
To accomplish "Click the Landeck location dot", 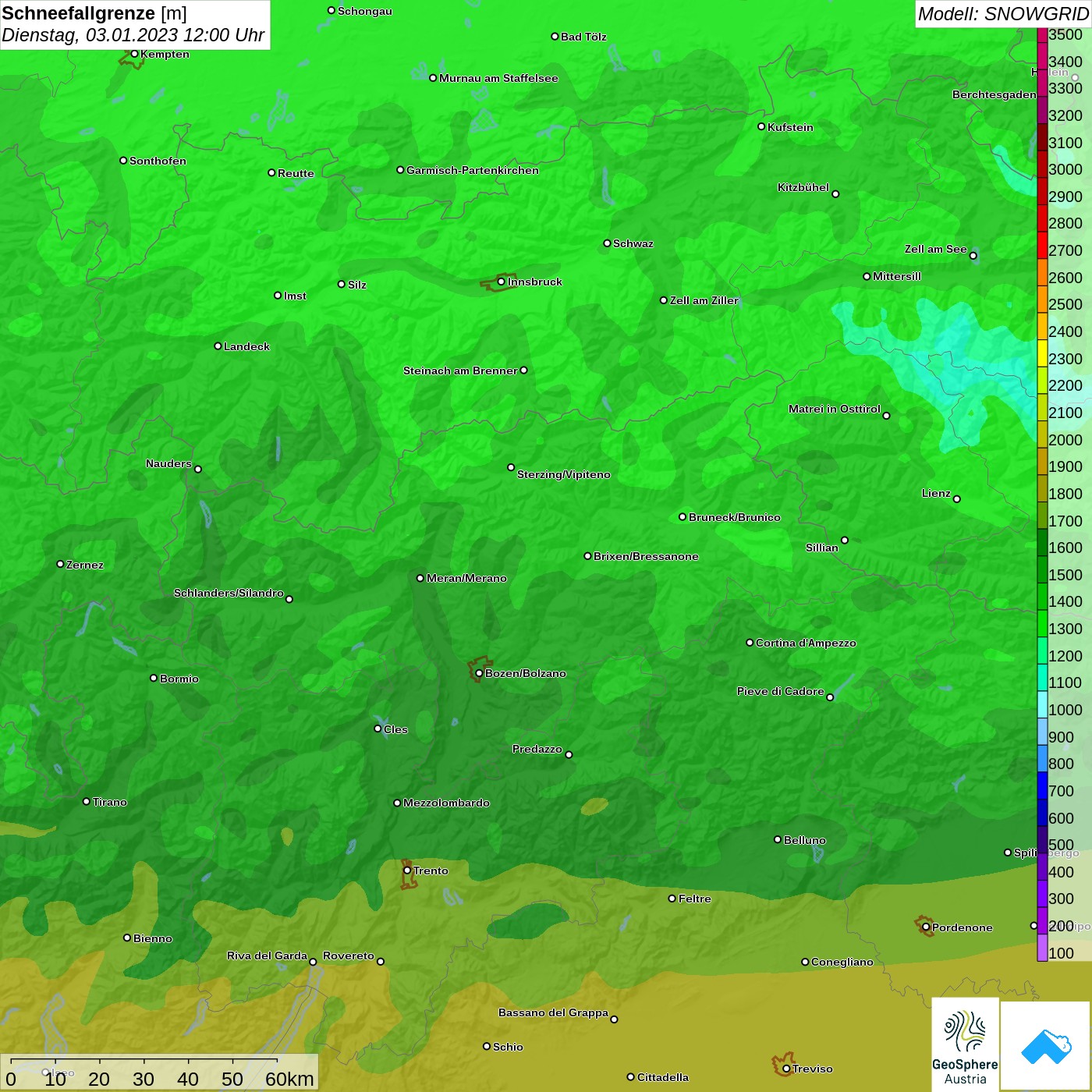I will (x=218, y=346).
